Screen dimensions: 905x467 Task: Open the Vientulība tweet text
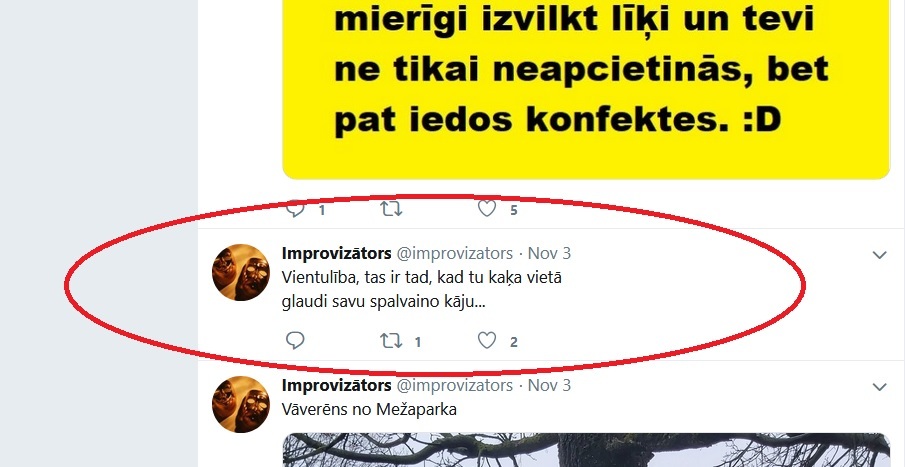coord(422,289)
